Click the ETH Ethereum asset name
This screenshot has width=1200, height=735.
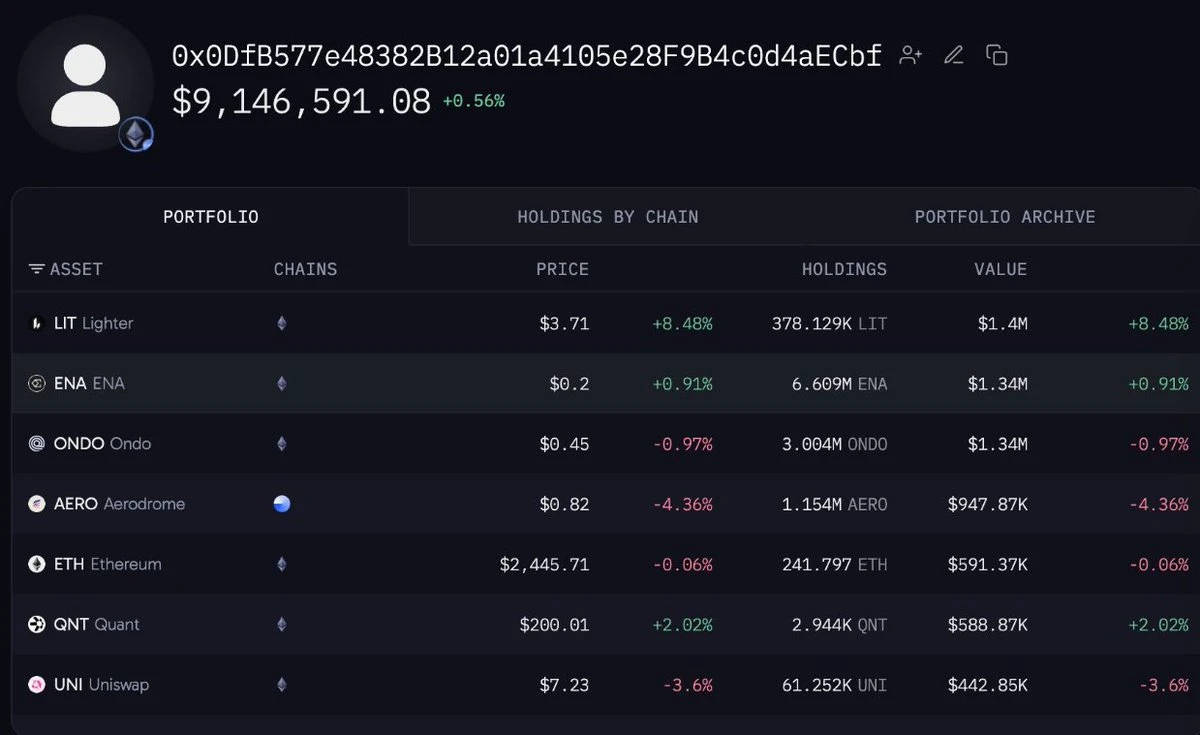(107, 564)
